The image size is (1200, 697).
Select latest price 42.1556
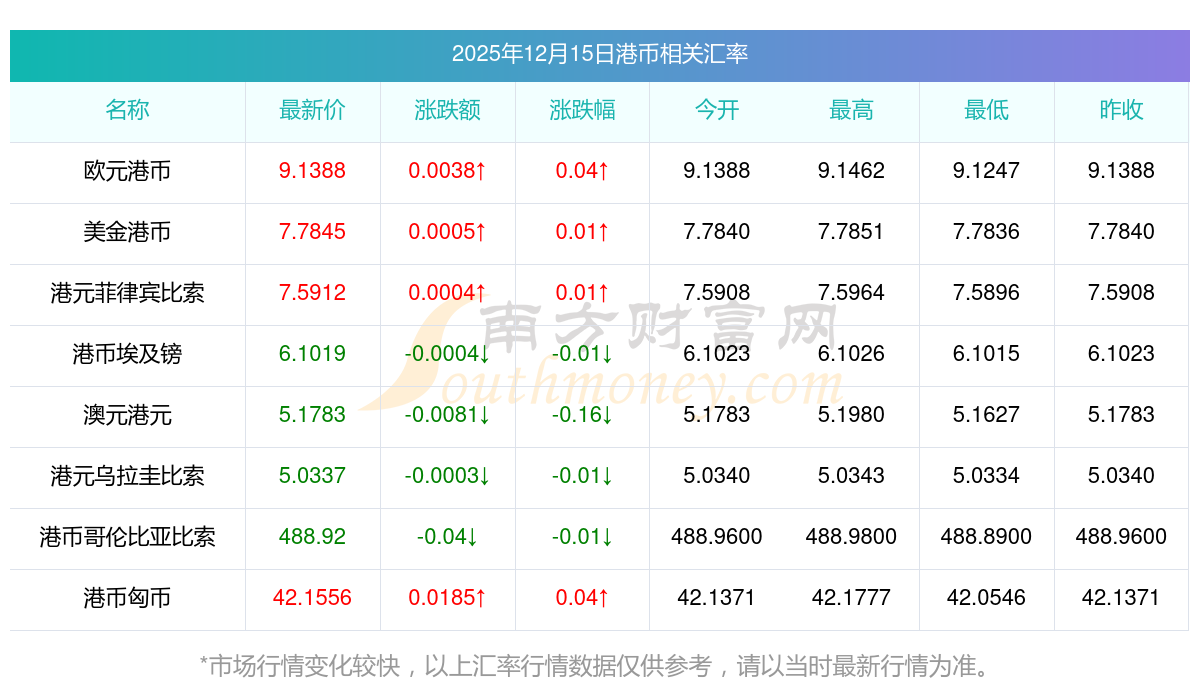(x=312, y=598)
